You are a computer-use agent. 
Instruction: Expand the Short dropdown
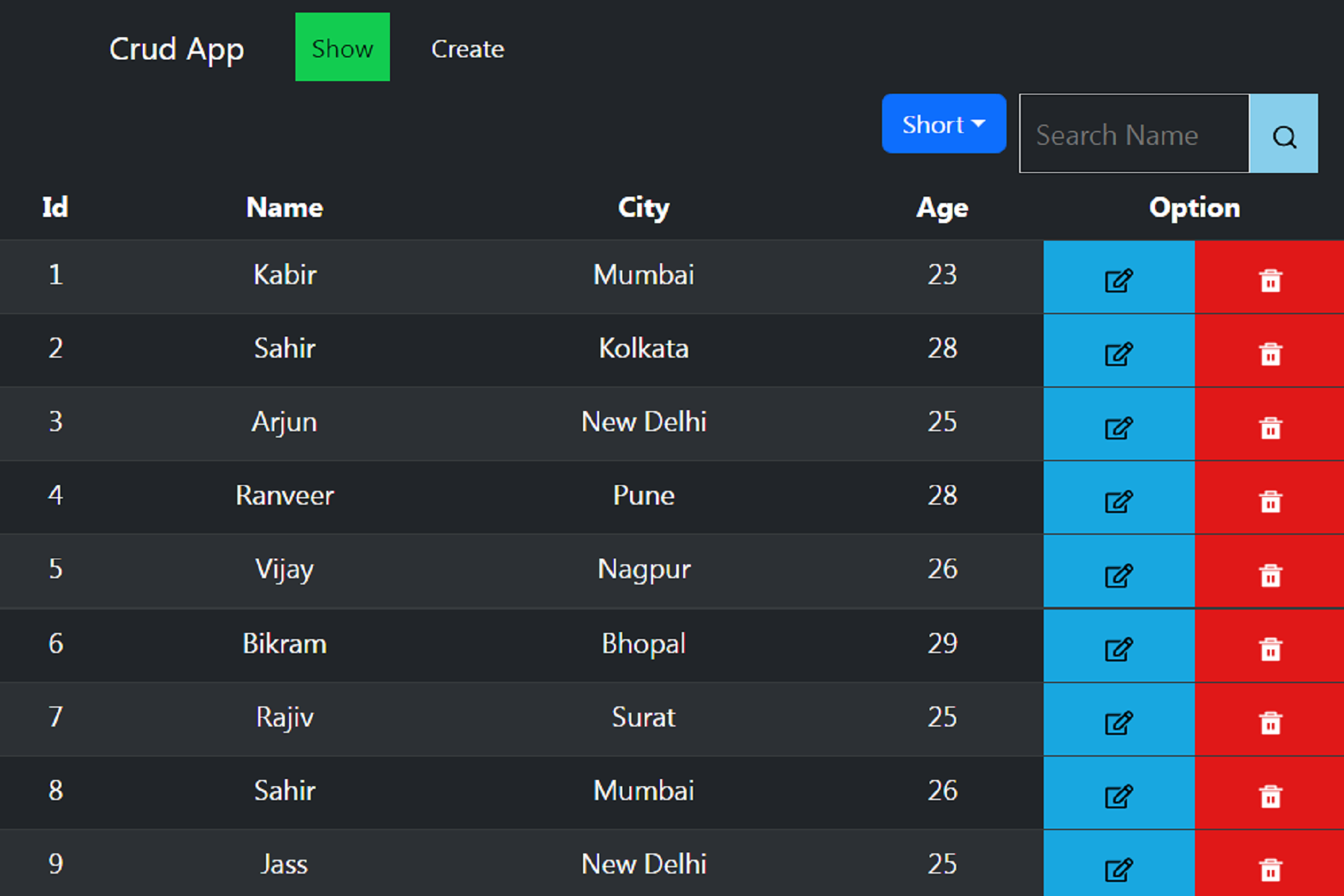click(943, 124)
